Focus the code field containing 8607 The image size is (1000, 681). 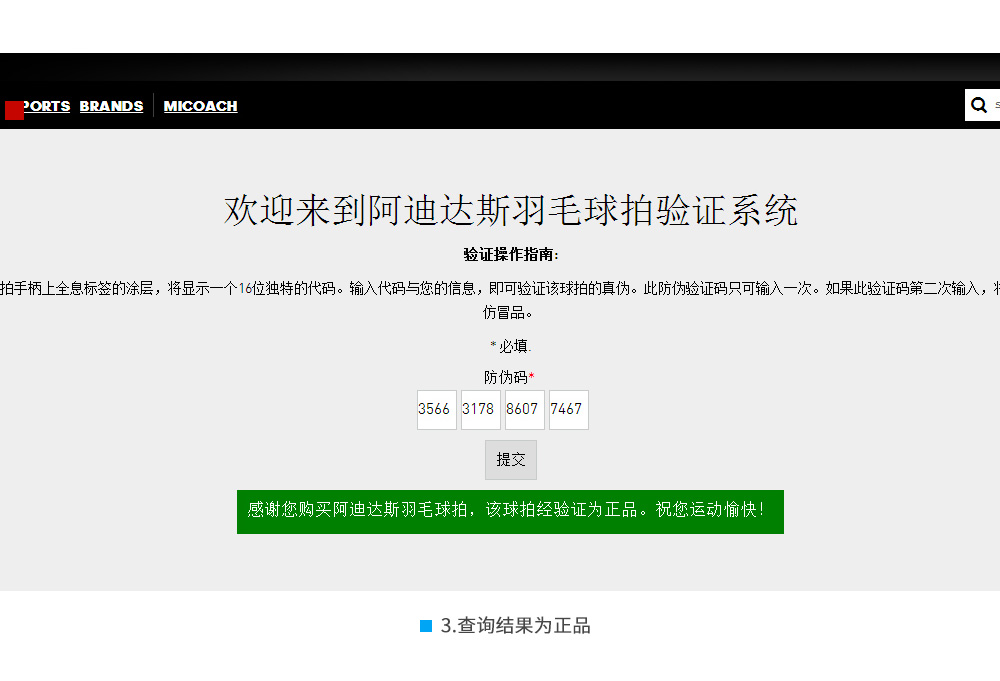[x=525, y=410]
